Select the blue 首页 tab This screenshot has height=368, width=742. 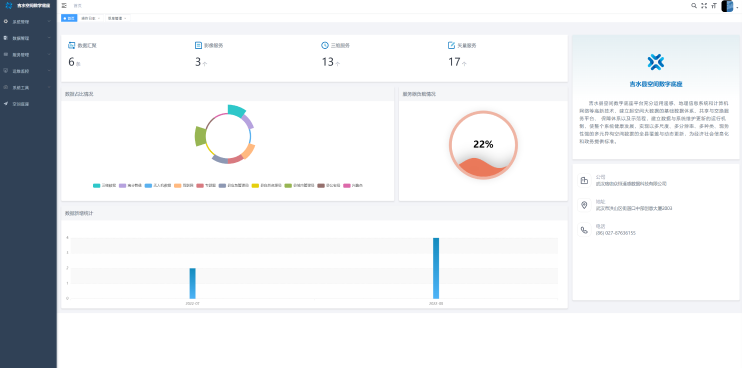[x=69, y=18]
